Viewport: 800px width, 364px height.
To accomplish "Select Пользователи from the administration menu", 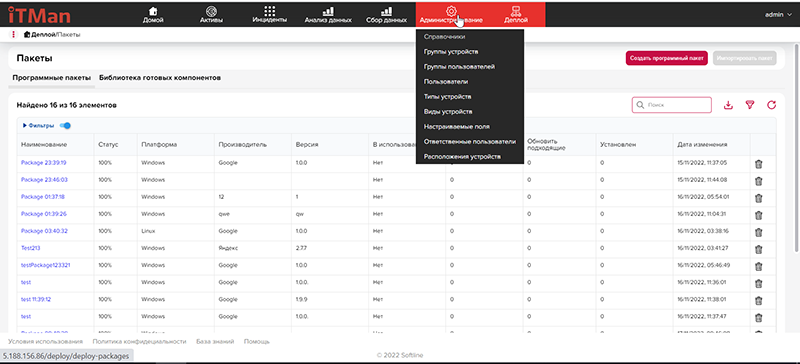I will click(445, 81).
